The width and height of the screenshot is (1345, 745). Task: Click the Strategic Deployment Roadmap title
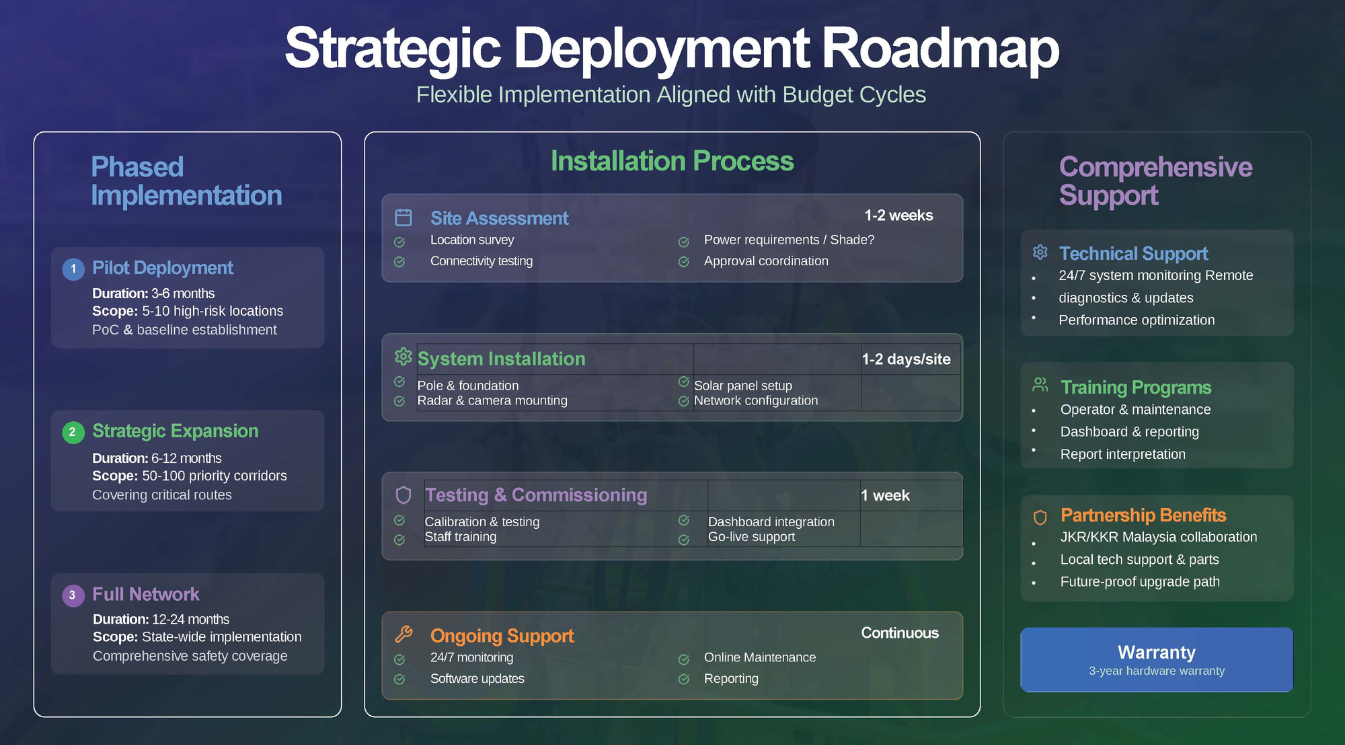672,48
